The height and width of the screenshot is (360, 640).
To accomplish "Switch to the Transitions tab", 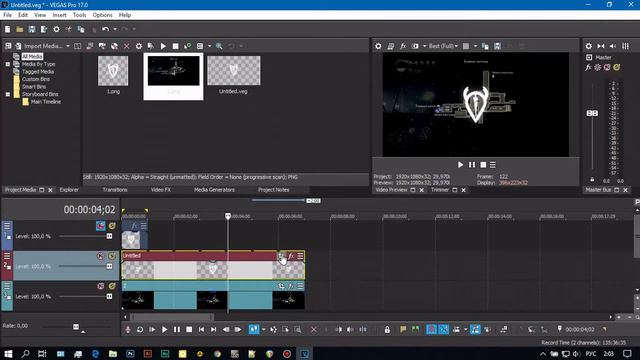I will tap(115, 190).
